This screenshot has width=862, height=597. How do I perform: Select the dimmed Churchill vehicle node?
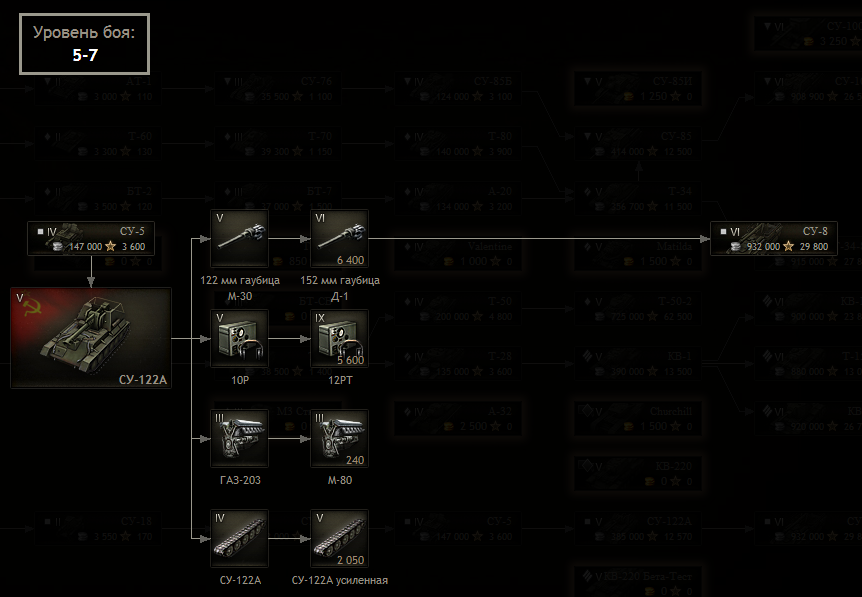point(638,419)
